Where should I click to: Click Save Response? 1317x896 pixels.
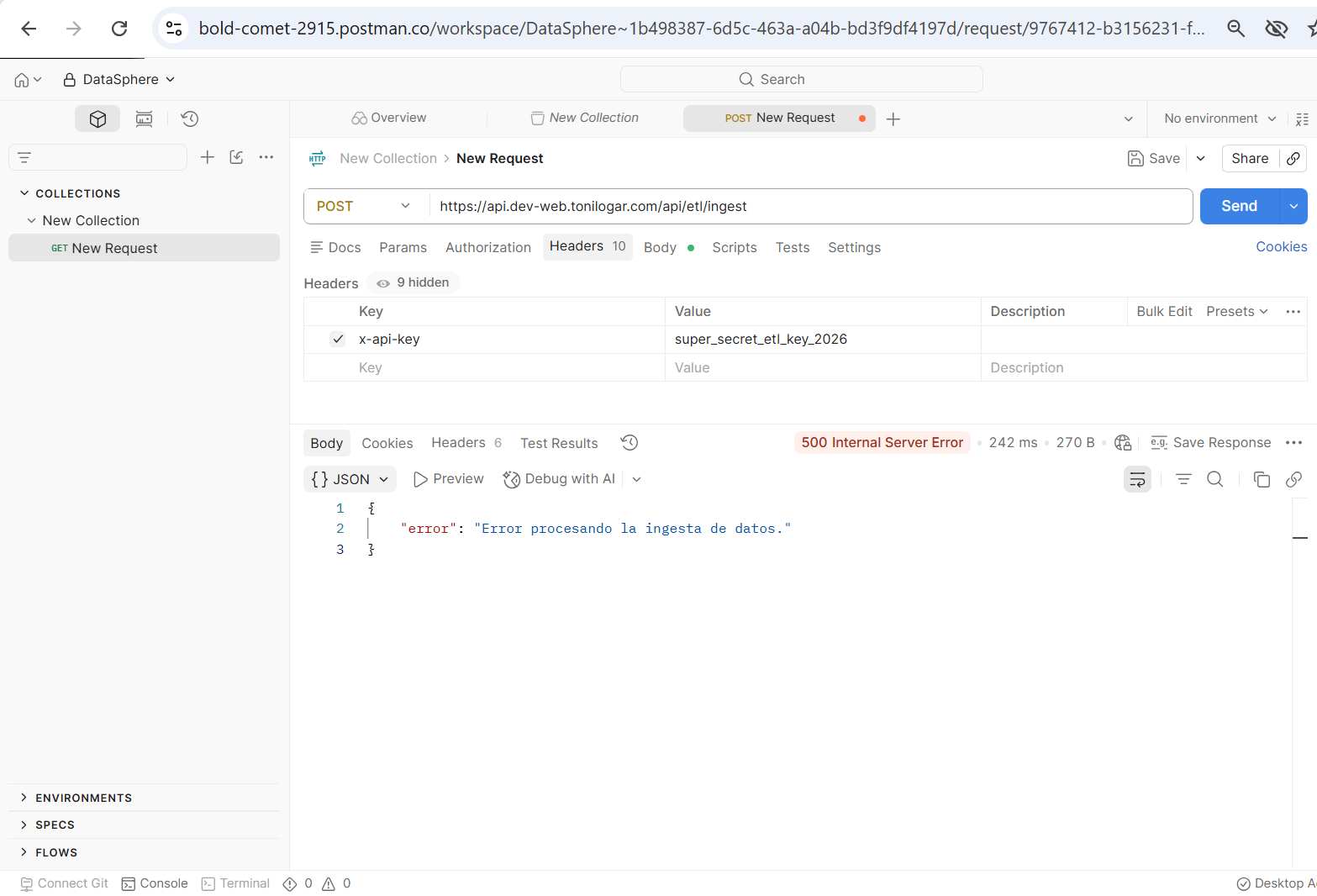coord(1211,443)
